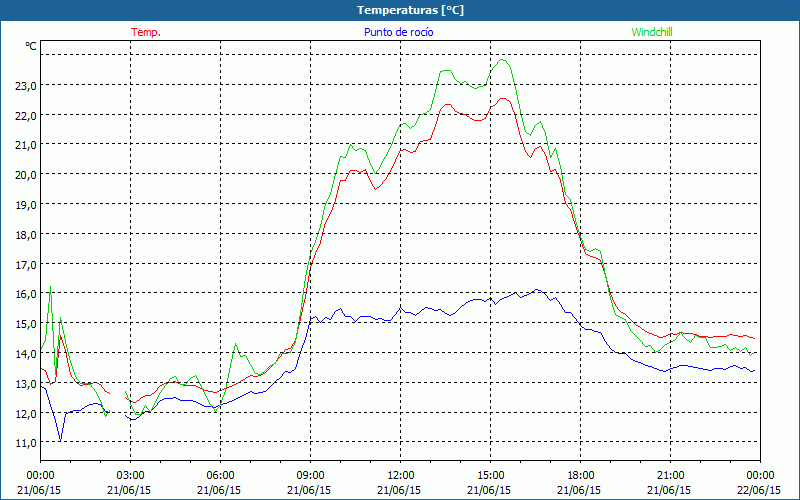Click the 17,0 y-axis value
This screenshot has height=500, width=800.
tap(26, 265)
